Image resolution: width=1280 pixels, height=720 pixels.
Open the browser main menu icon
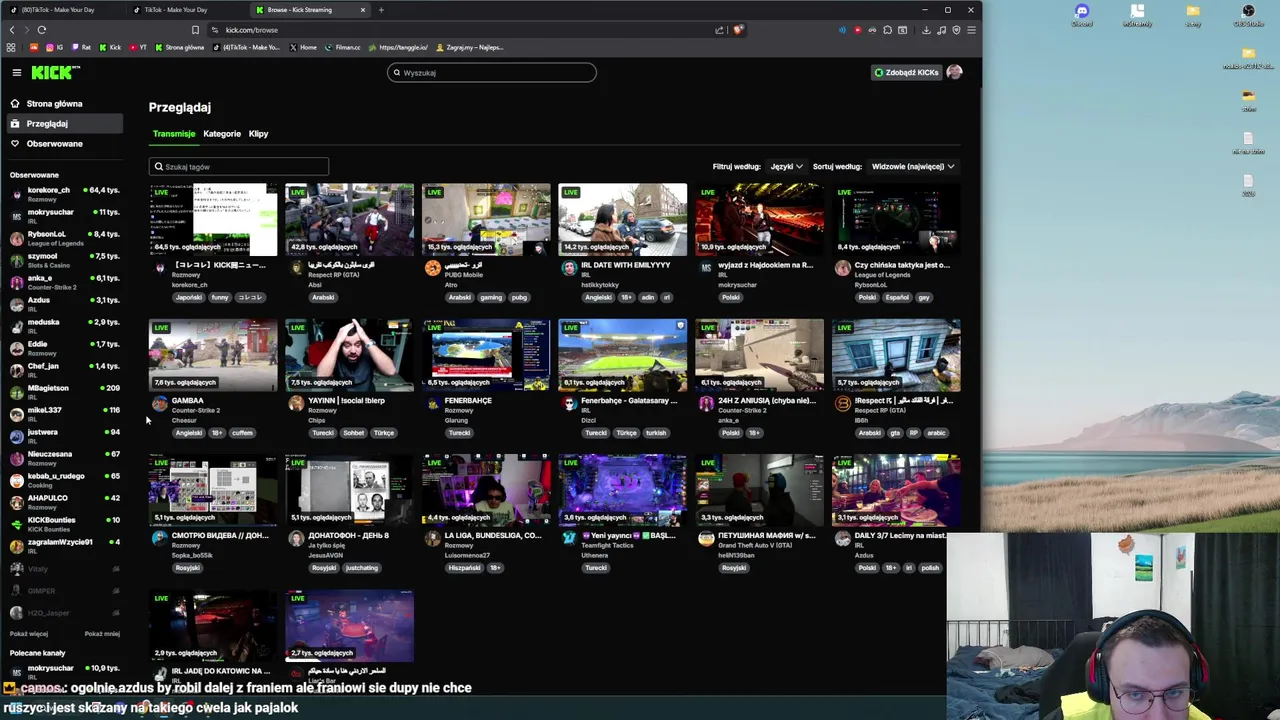[x=971, y=30]
